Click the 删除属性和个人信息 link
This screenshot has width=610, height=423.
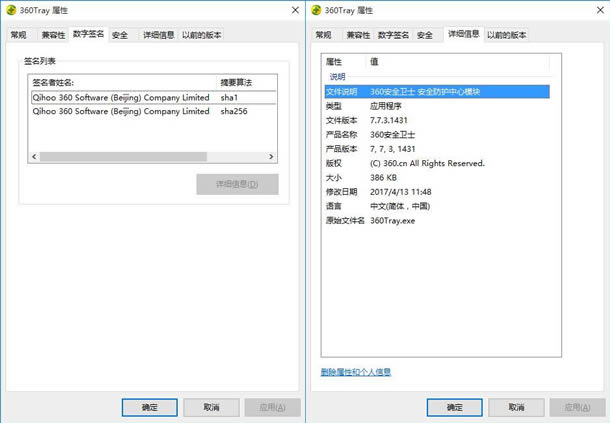pyautogui.click(x=355, y=372)
